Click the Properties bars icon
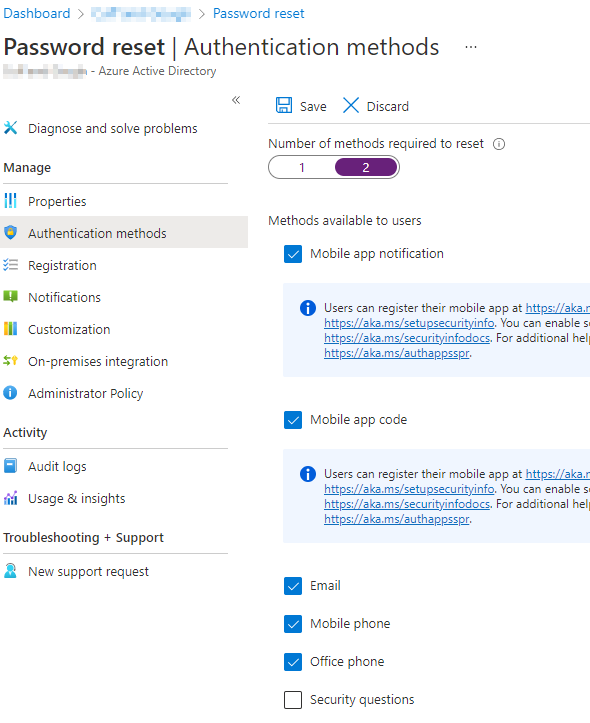Screen dimensions: 590x723 [10, 201]
